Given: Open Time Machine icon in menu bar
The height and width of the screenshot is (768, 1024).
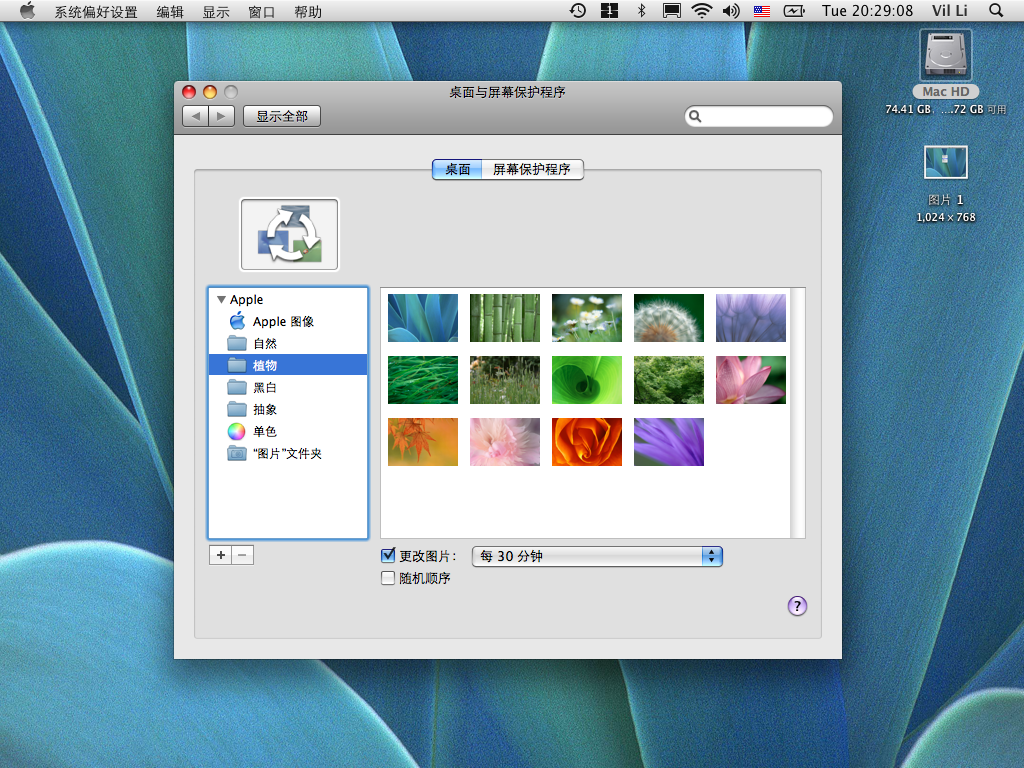Looking at the screenshot, I should point(578,11).
